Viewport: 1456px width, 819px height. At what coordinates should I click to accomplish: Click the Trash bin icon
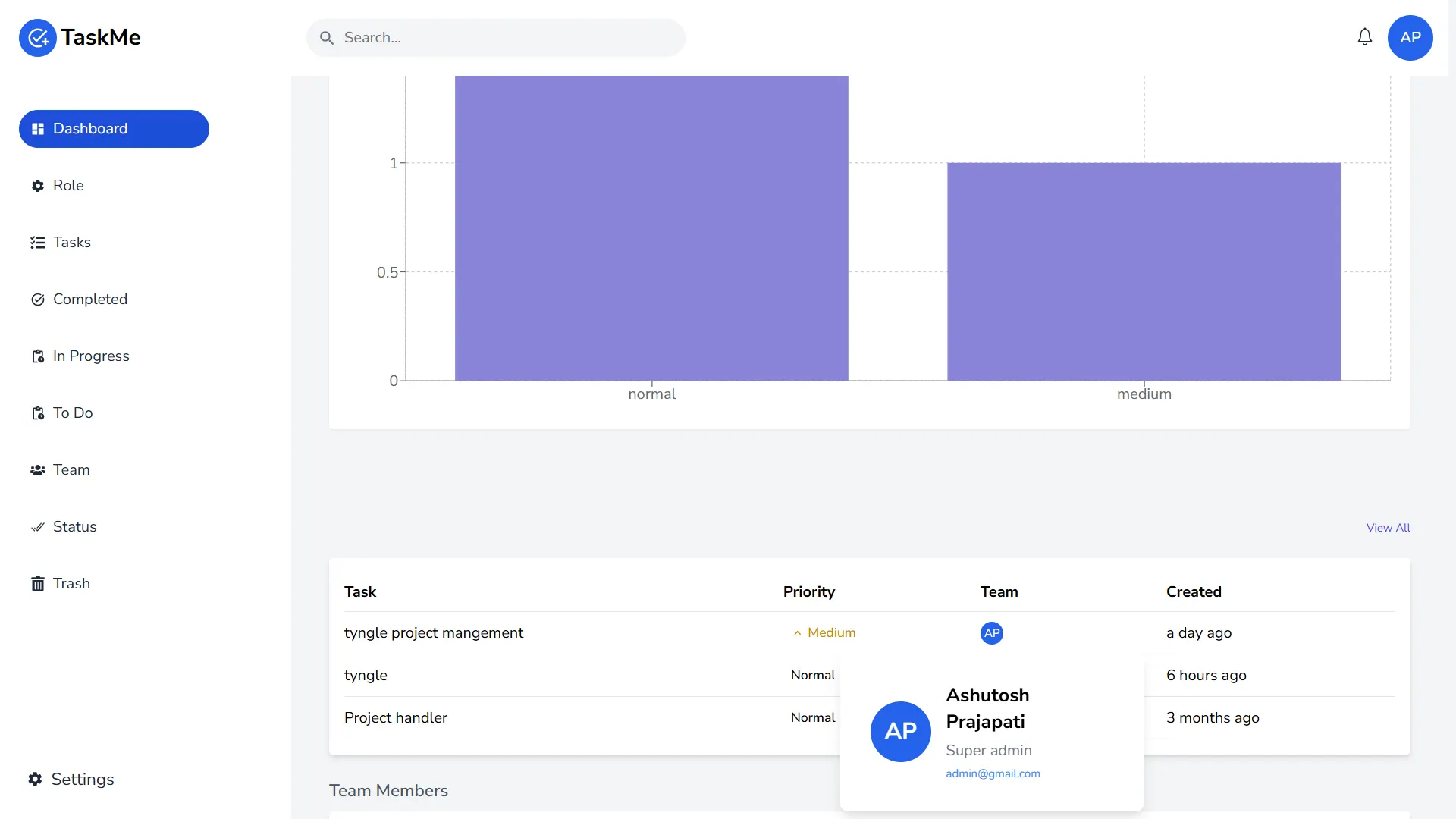38,584
